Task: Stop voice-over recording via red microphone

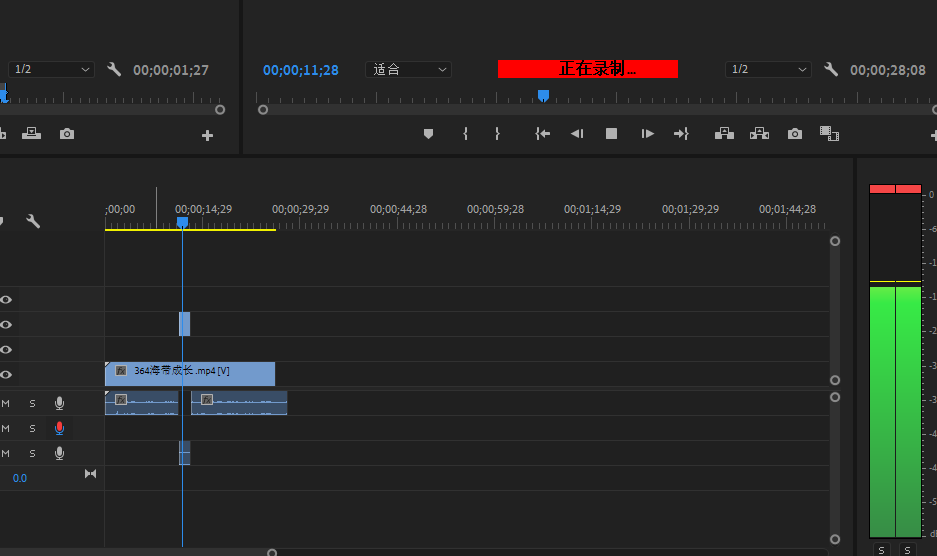Action: point(59,428)
